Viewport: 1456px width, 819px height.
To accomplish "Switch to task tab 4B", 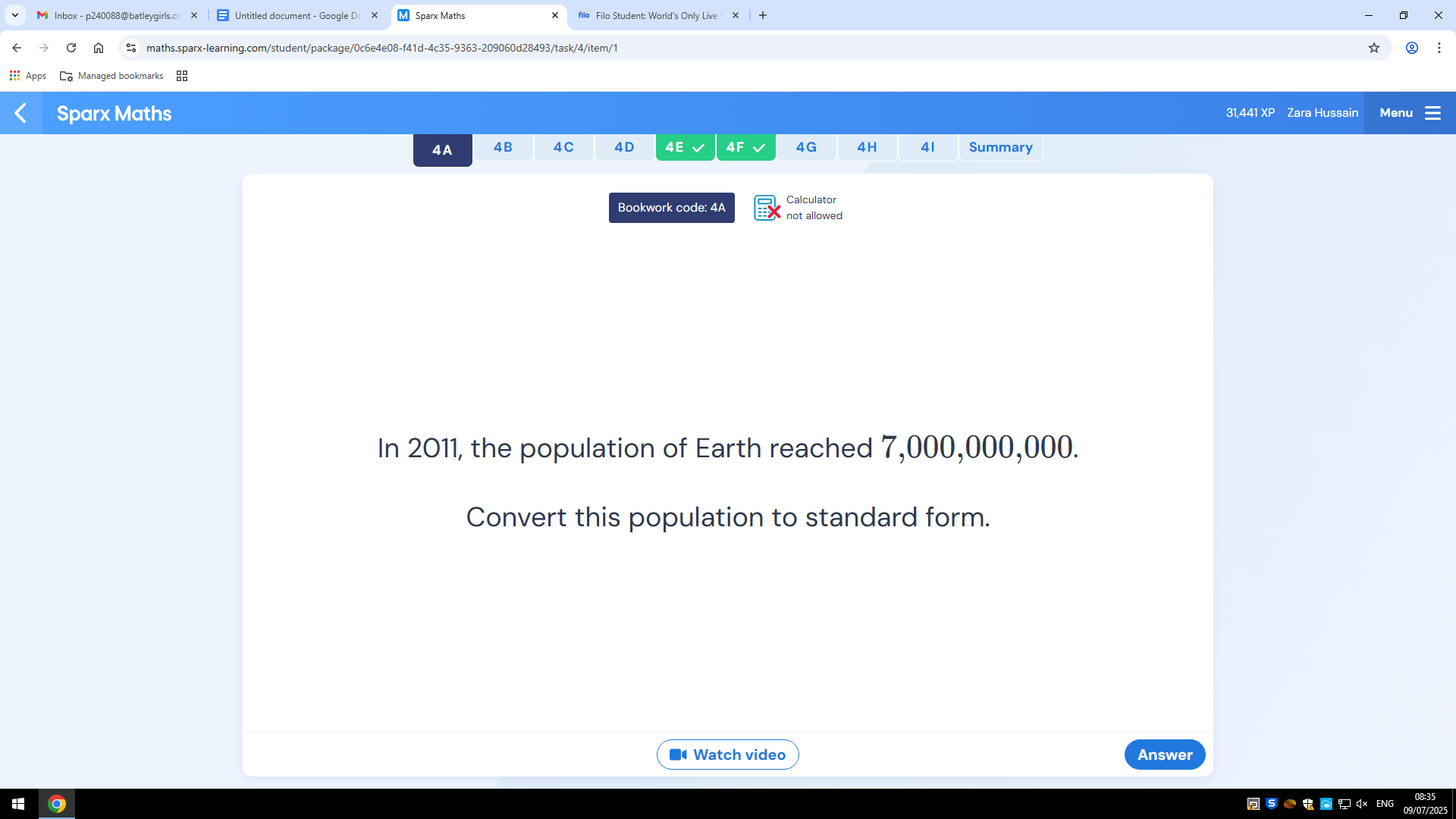I will click(503, 147).
